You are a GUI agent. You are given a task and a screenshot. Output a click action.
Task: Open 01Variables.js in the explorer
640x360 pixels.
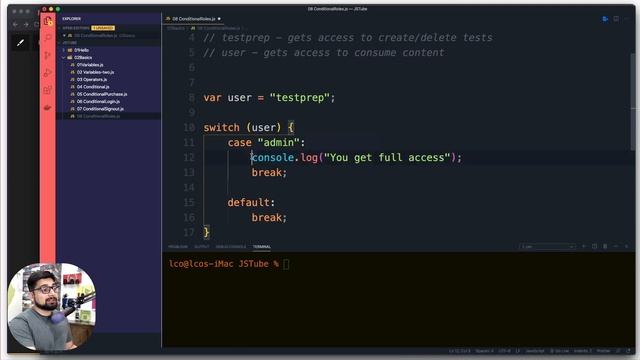coord(90,65)
